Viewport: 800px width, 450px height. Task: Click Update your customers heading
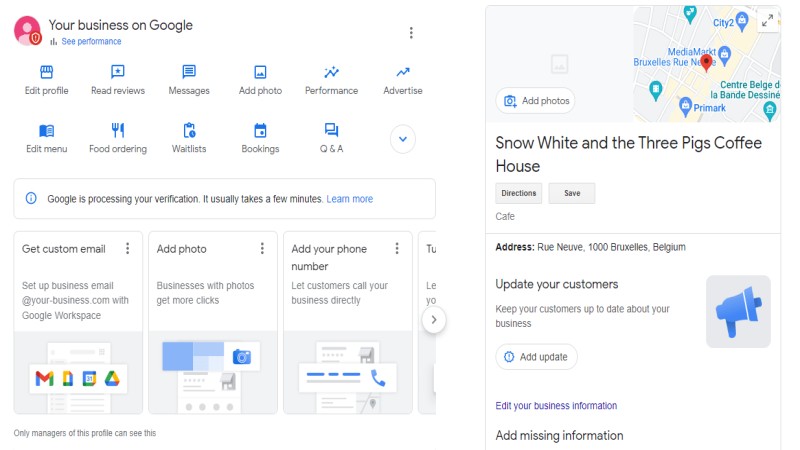[557, 284]
